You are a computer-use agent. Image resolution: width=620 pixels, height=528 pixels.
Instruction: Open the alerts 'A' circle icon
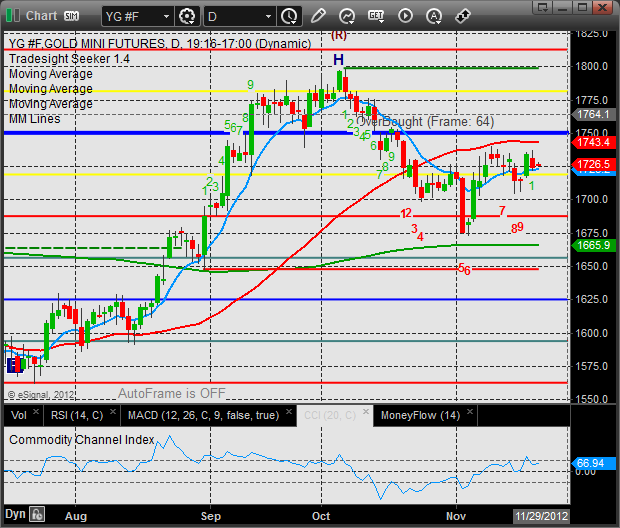(x=434, y=16)
